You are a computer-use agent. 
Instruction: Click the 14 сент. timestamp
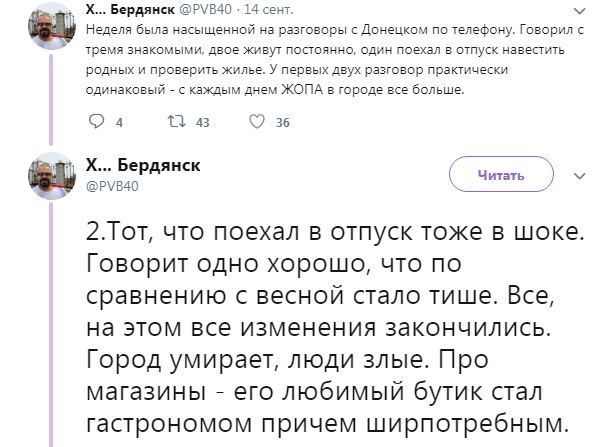click(x=269, y=9)
